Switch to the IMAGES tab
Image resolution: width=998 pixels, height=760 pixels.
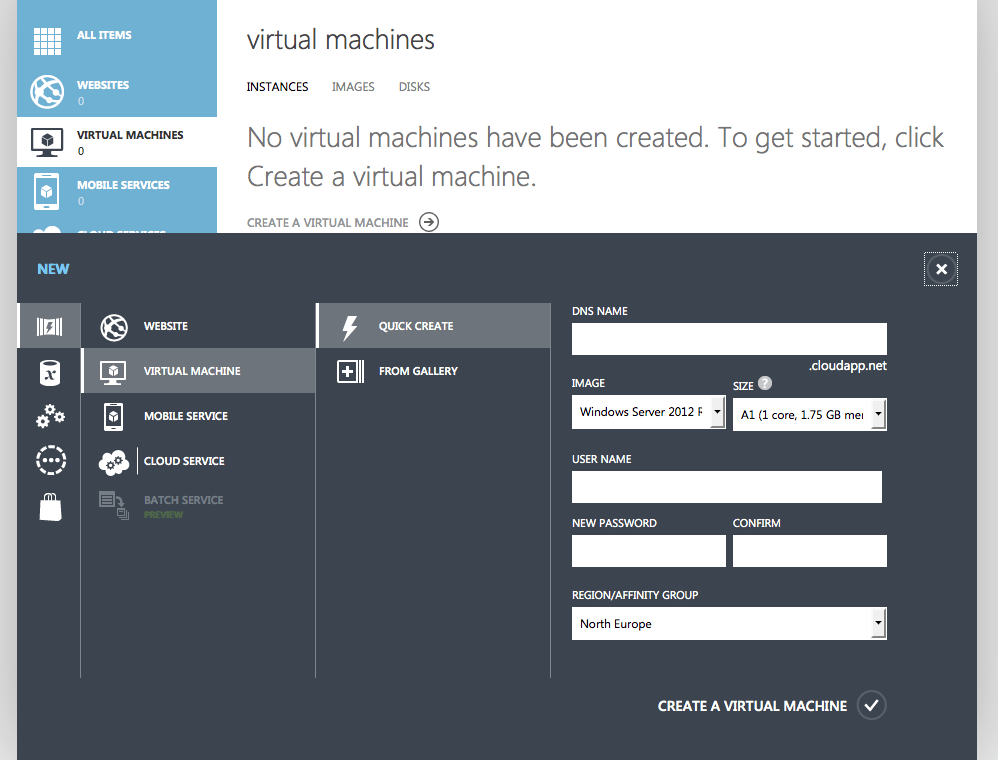(x=353, y=87)
